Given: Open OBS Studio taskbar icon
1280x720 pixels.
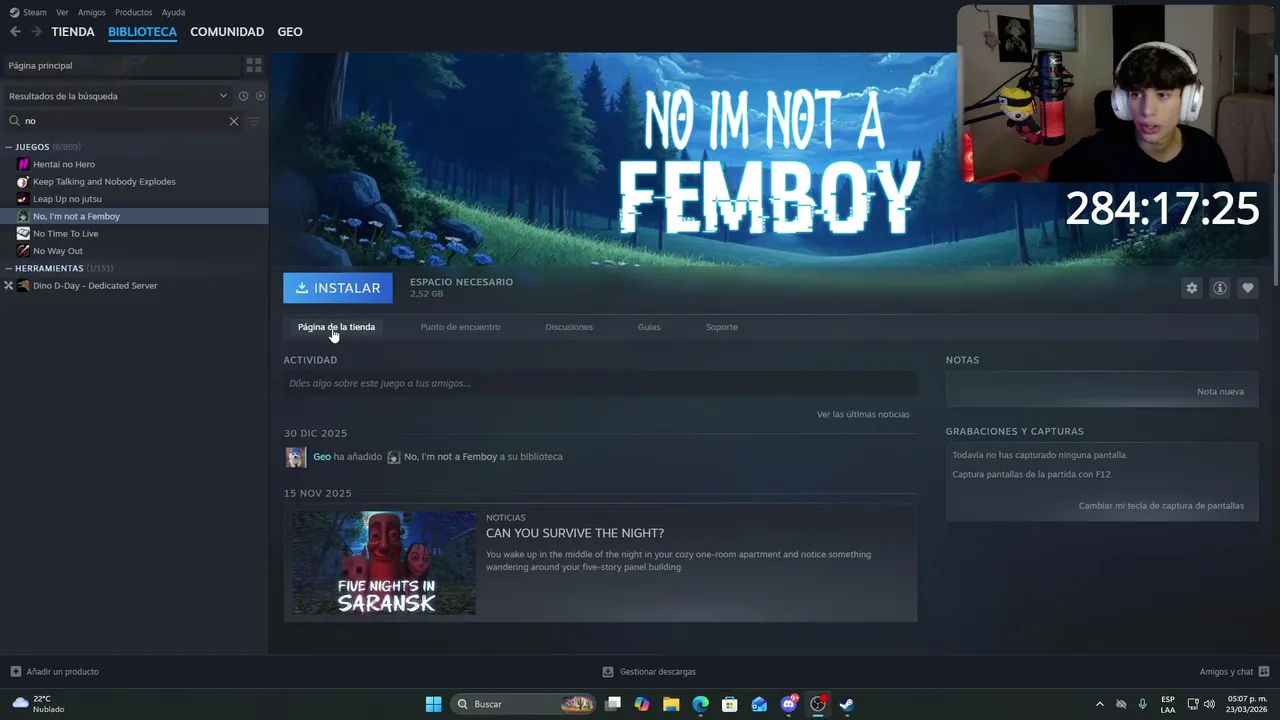Looking at the screenshot, I should pyautogui.click(x=818, y=704).
